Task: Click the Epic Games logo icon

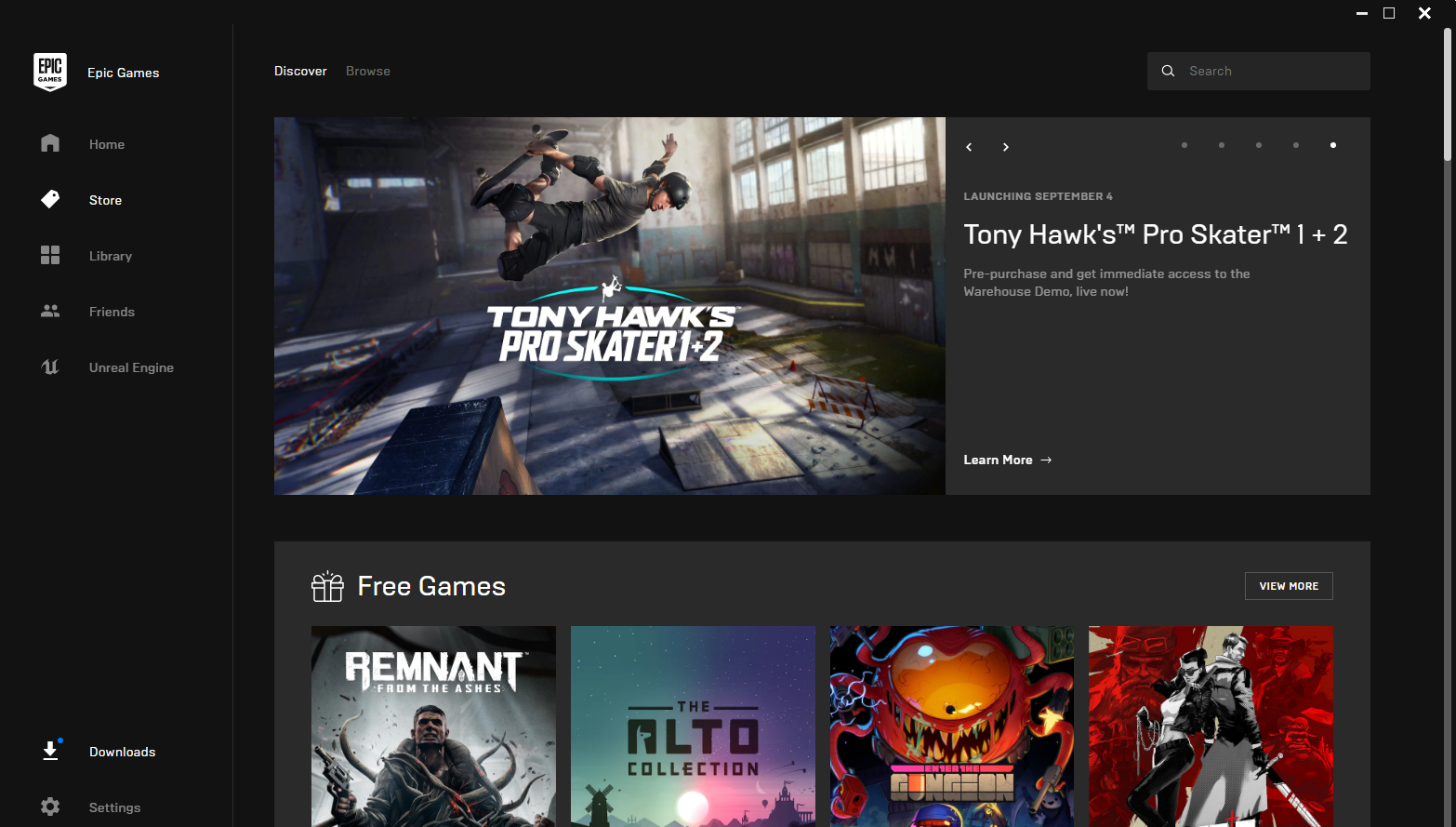Action: [x=50, y=72]
